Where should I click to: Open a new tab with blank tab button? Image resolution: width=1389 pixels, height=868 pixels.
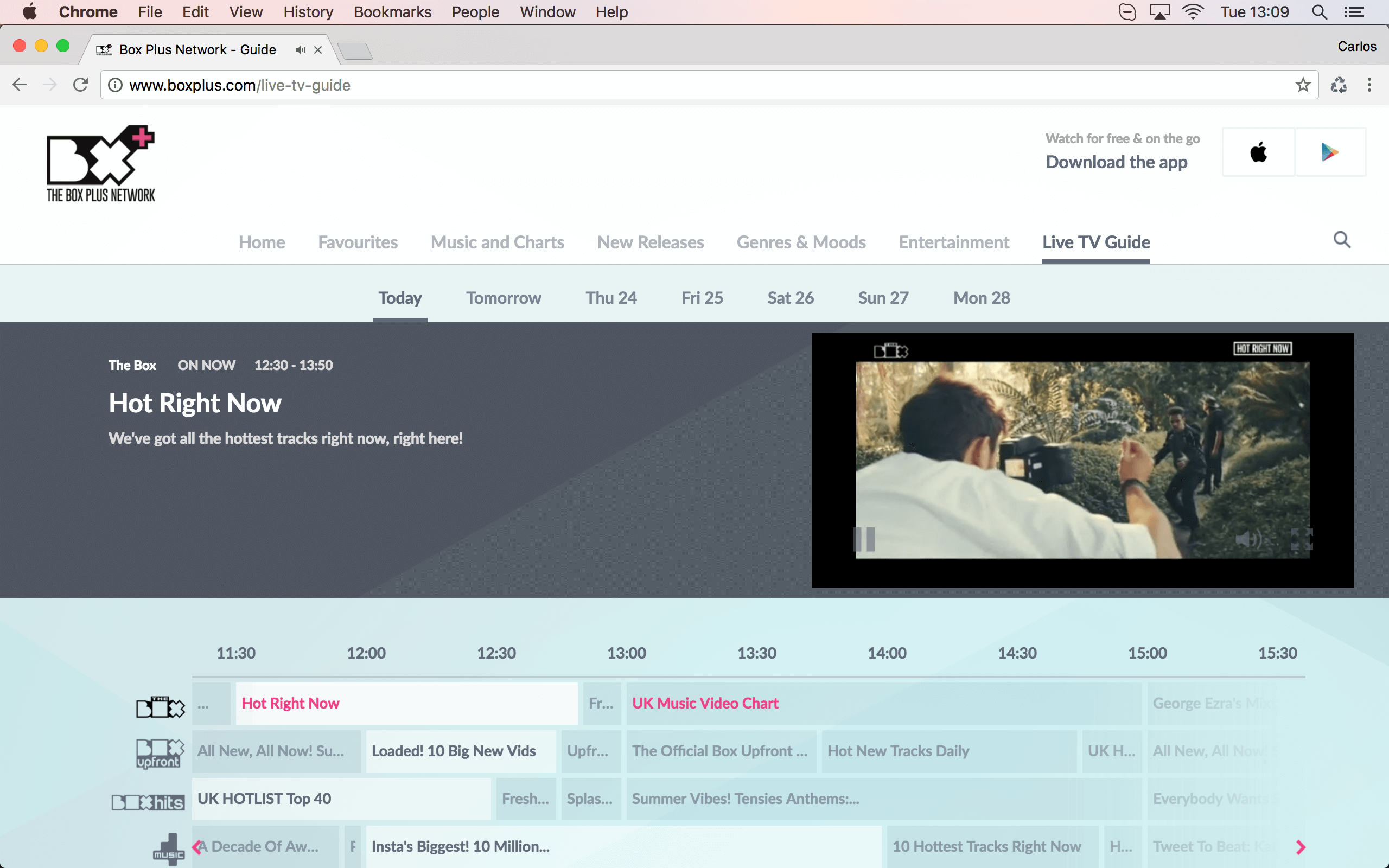[x=355, y=51]
